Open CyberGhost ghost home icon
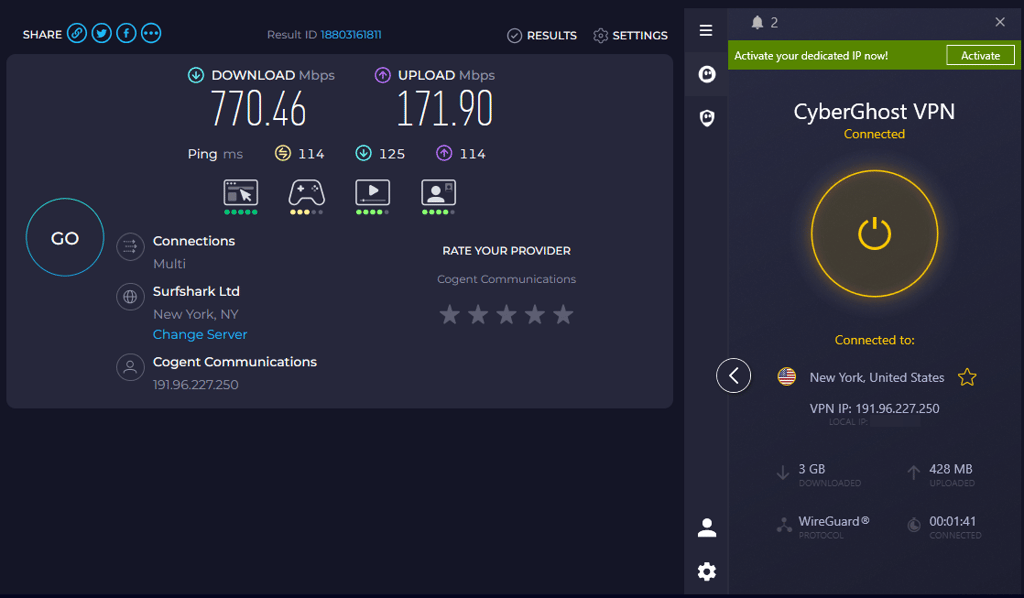 click(x=707, y=74)
